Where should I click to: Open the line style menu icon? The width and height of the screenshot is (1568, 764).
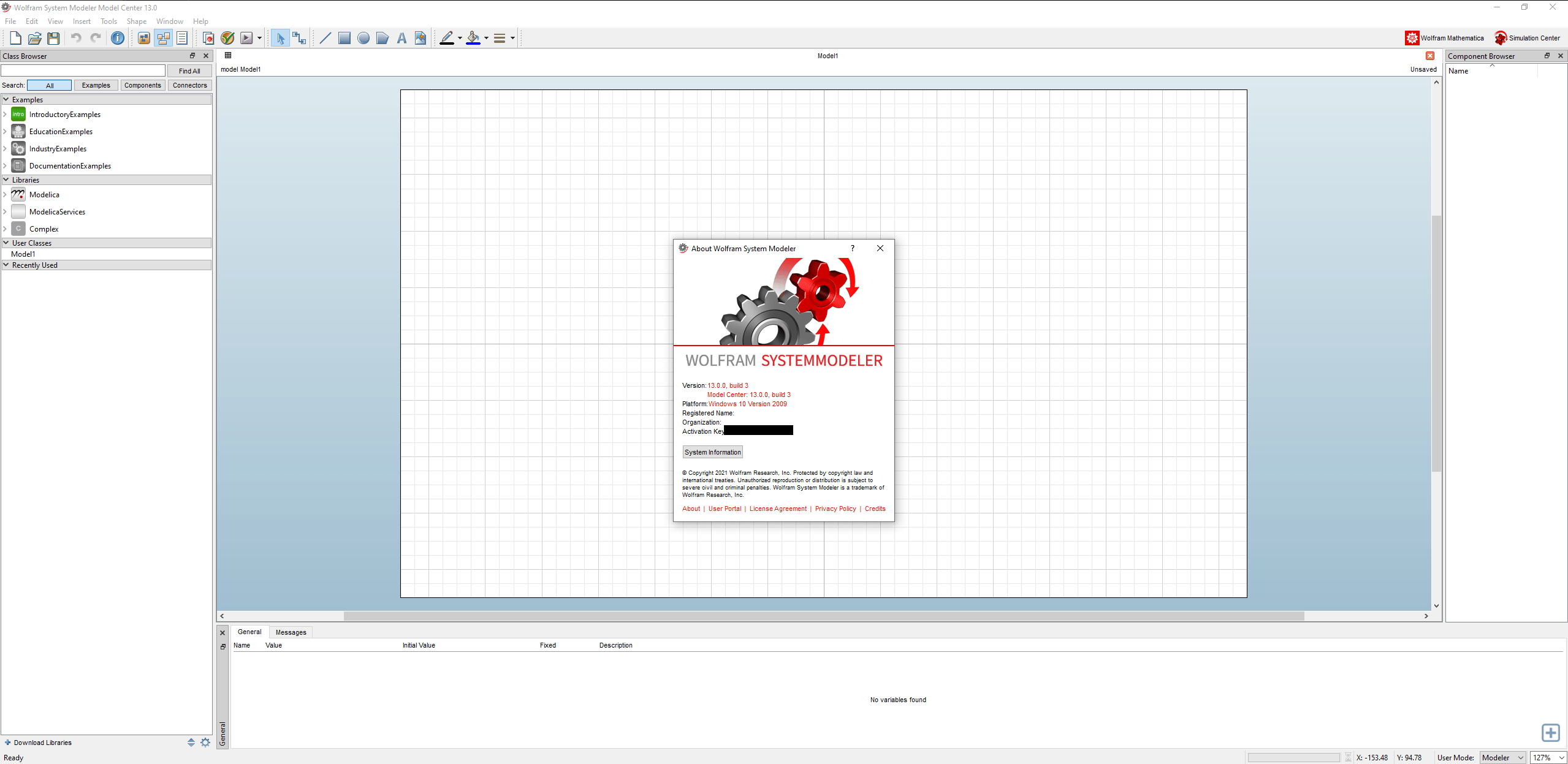[x=500, y=38]
